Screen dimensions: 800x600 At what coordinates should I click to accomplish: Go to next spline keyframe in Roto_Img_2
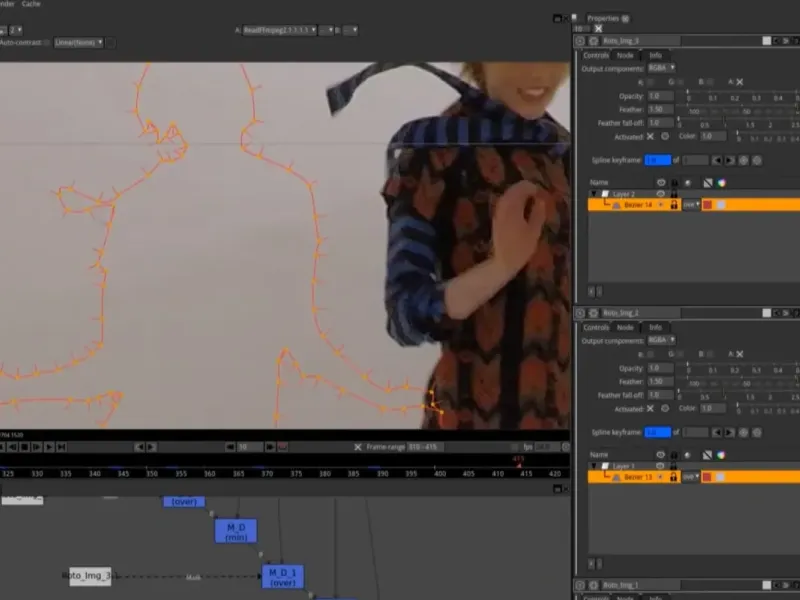pos(730,433)
